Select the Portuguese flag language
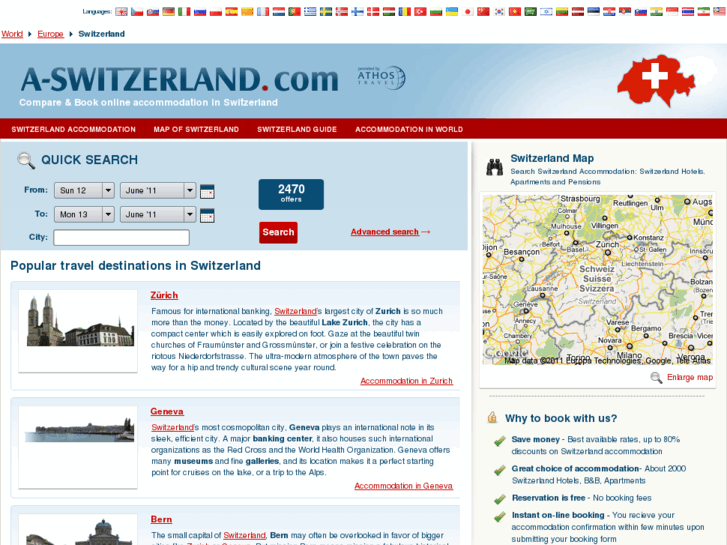The image size is (727, 545). (294, 12)
